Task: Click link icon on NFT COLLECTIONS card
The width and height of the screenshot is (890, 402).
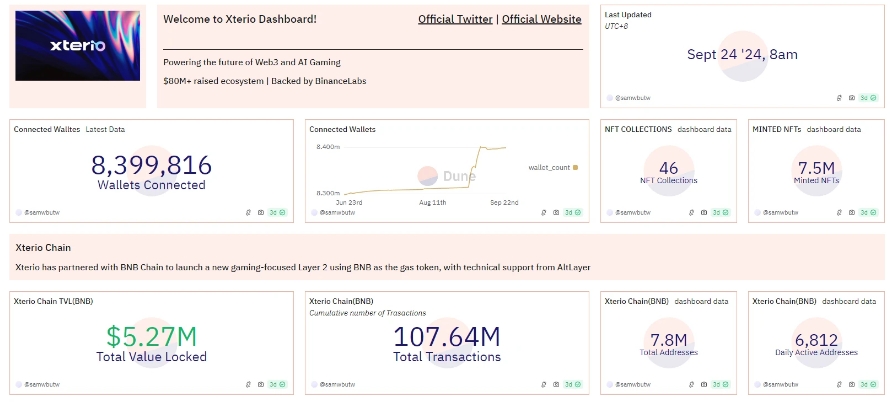Action: click(691, 212)
